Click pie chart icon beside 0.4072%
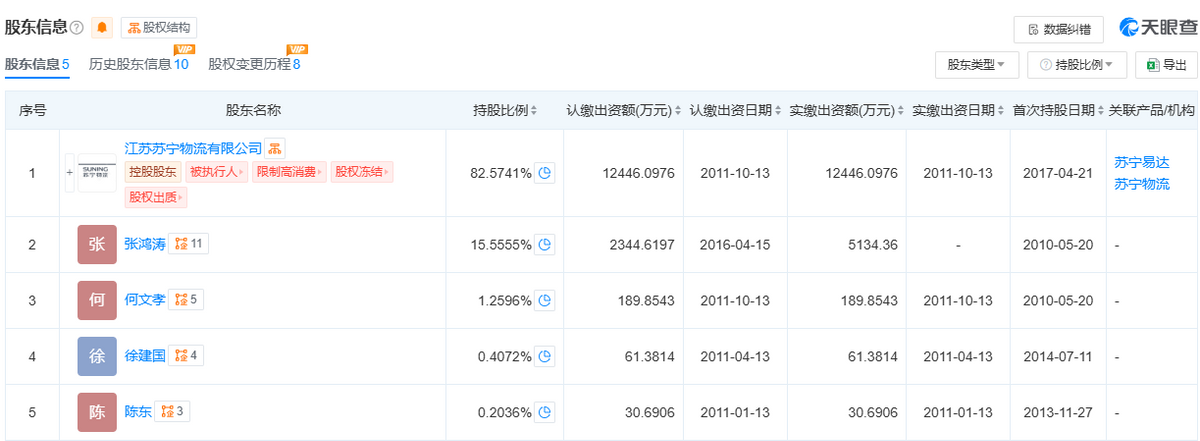 point(545,356)
